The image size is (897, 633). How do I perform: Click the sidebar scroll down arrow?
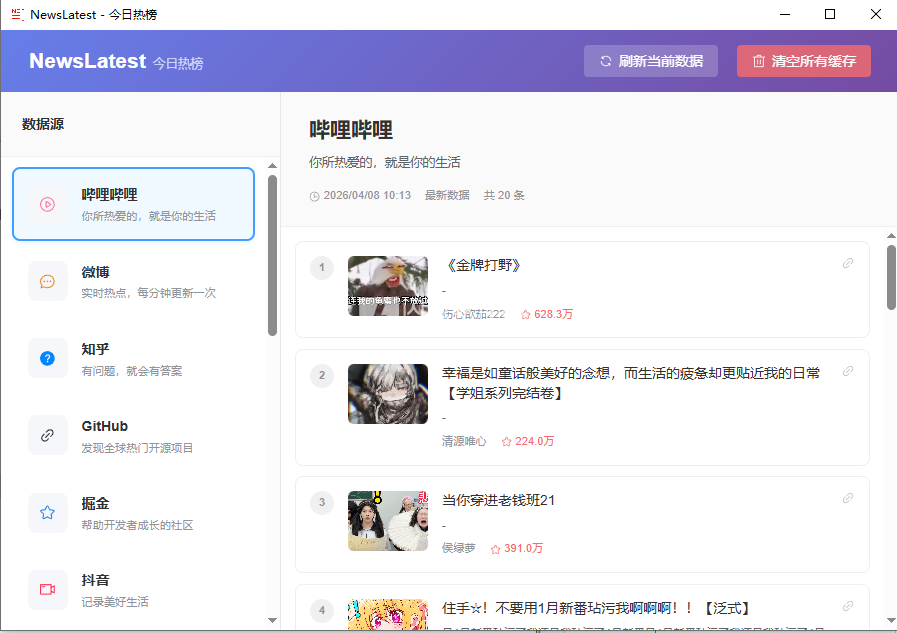(272, 620)
